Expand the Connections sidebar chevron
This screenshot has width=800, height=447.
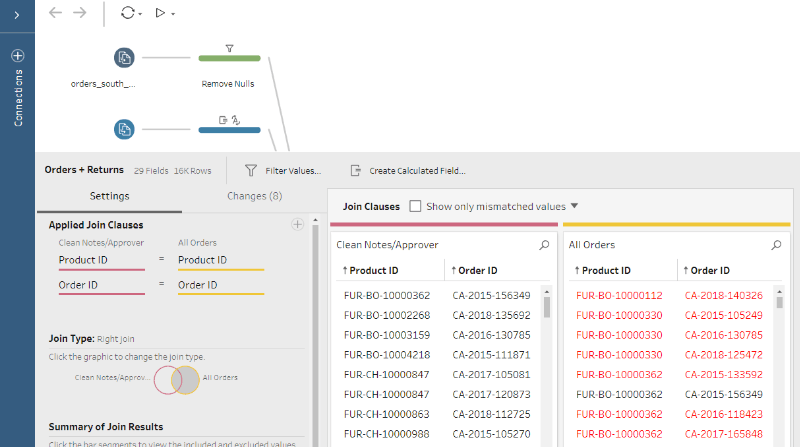[17, 14]
